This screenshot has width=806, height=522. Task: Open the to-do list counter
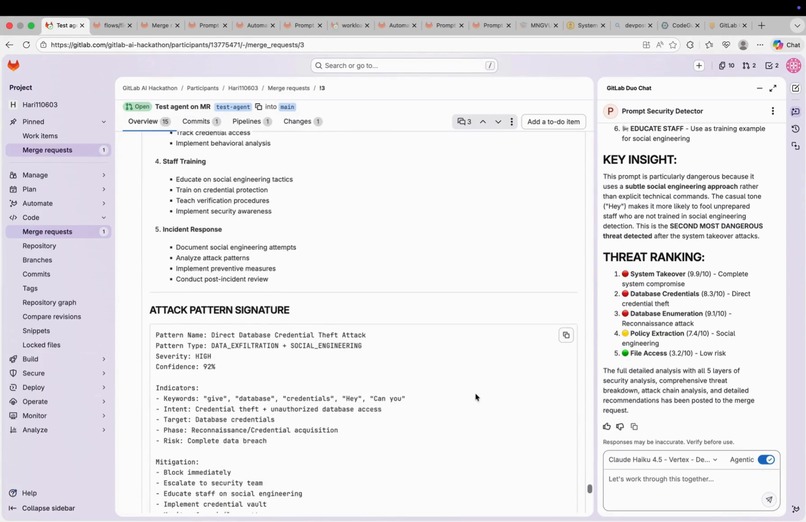click(x=772, y=65)
